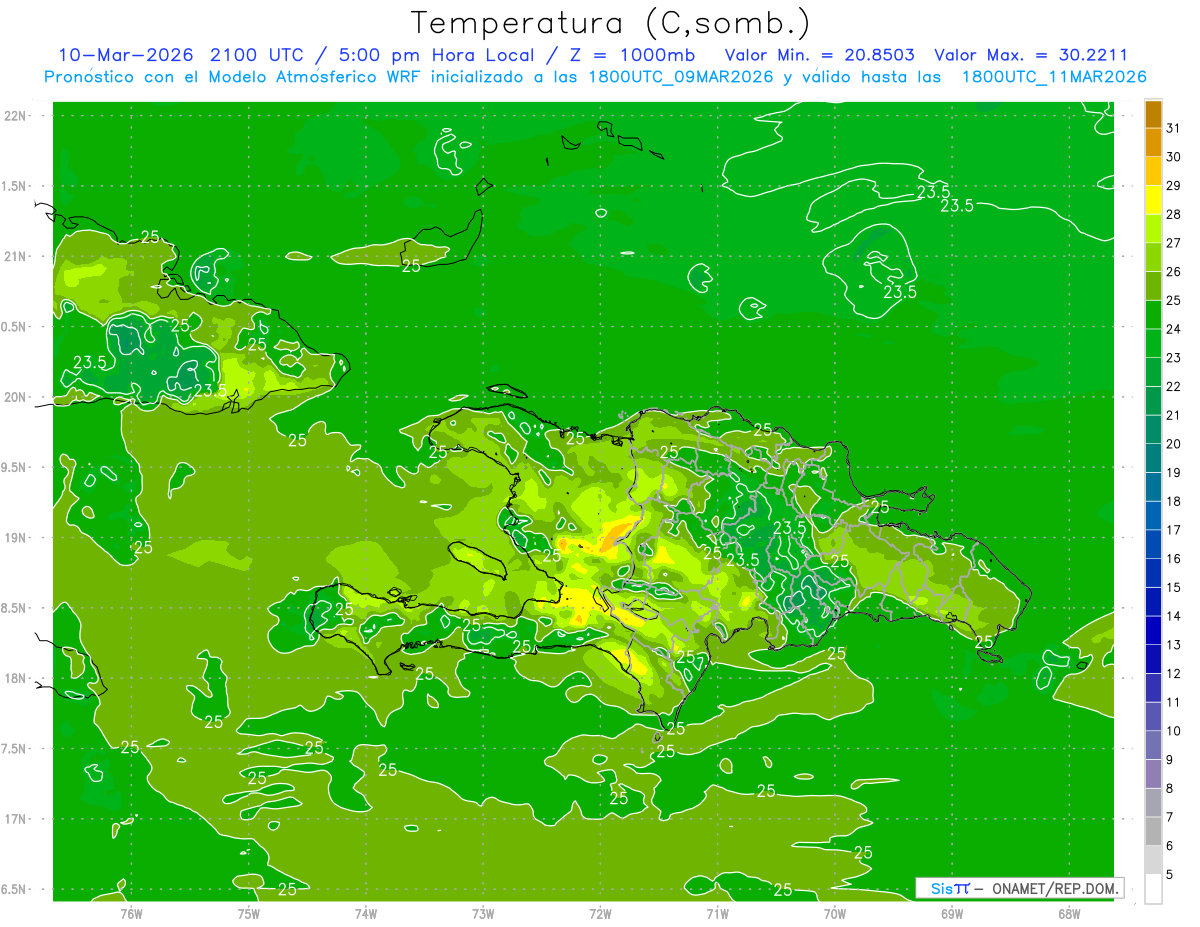This screenshot has width=1200, height=927.
Task: Click the "21N" latitude axis label
Action: point(14,256)
